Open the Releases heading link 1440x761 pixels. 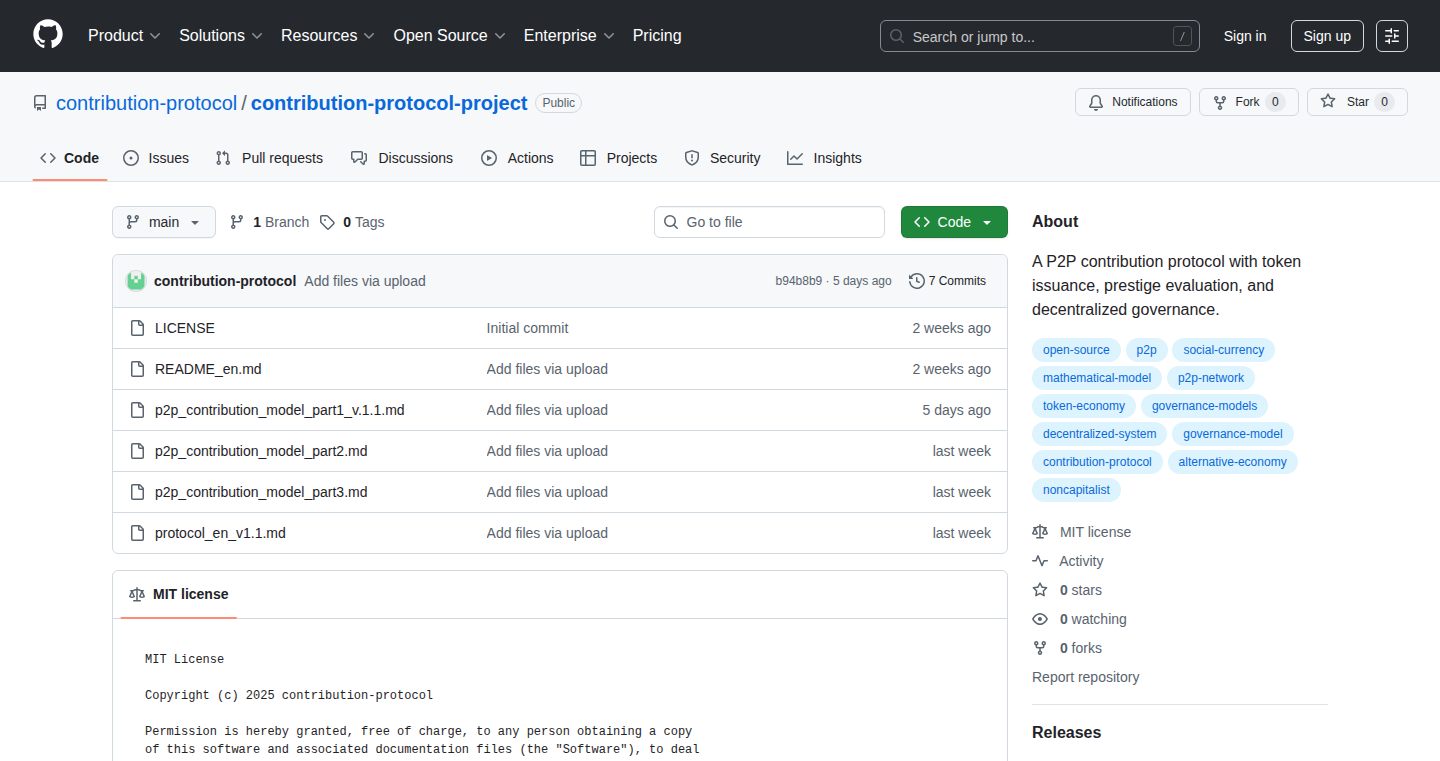click(1066, 732)
